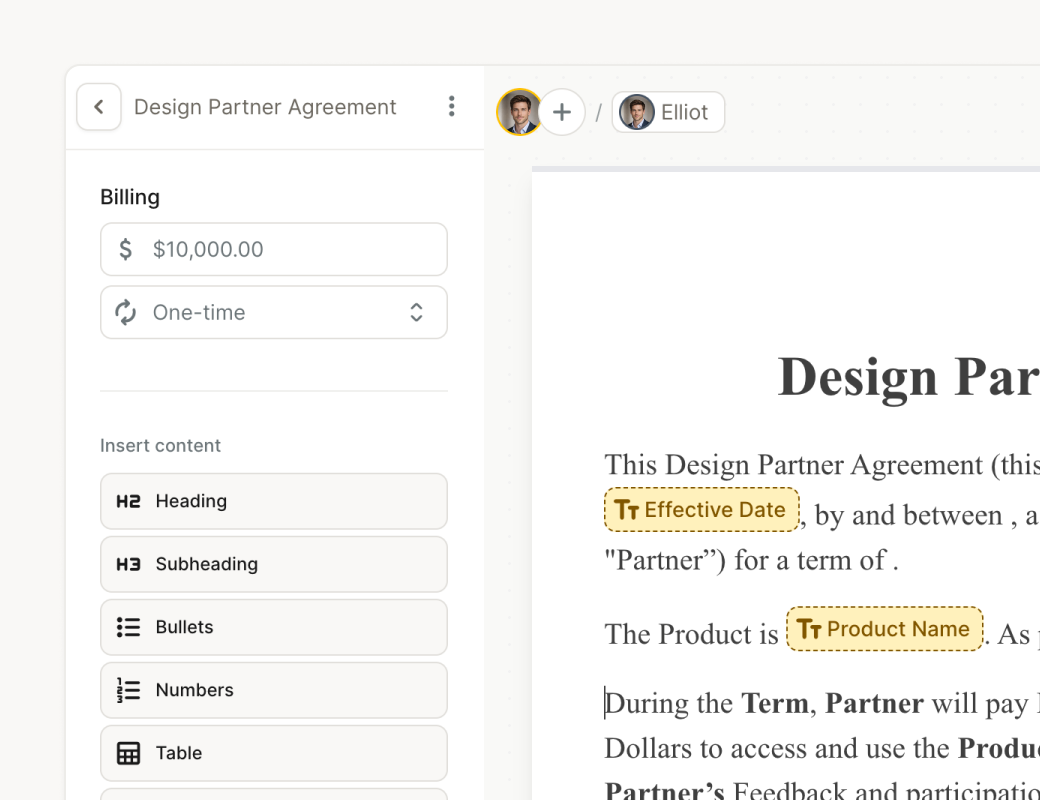Click the dollar sign icon
Screen dimensions: 1040x800
click(x=126, y=249)
